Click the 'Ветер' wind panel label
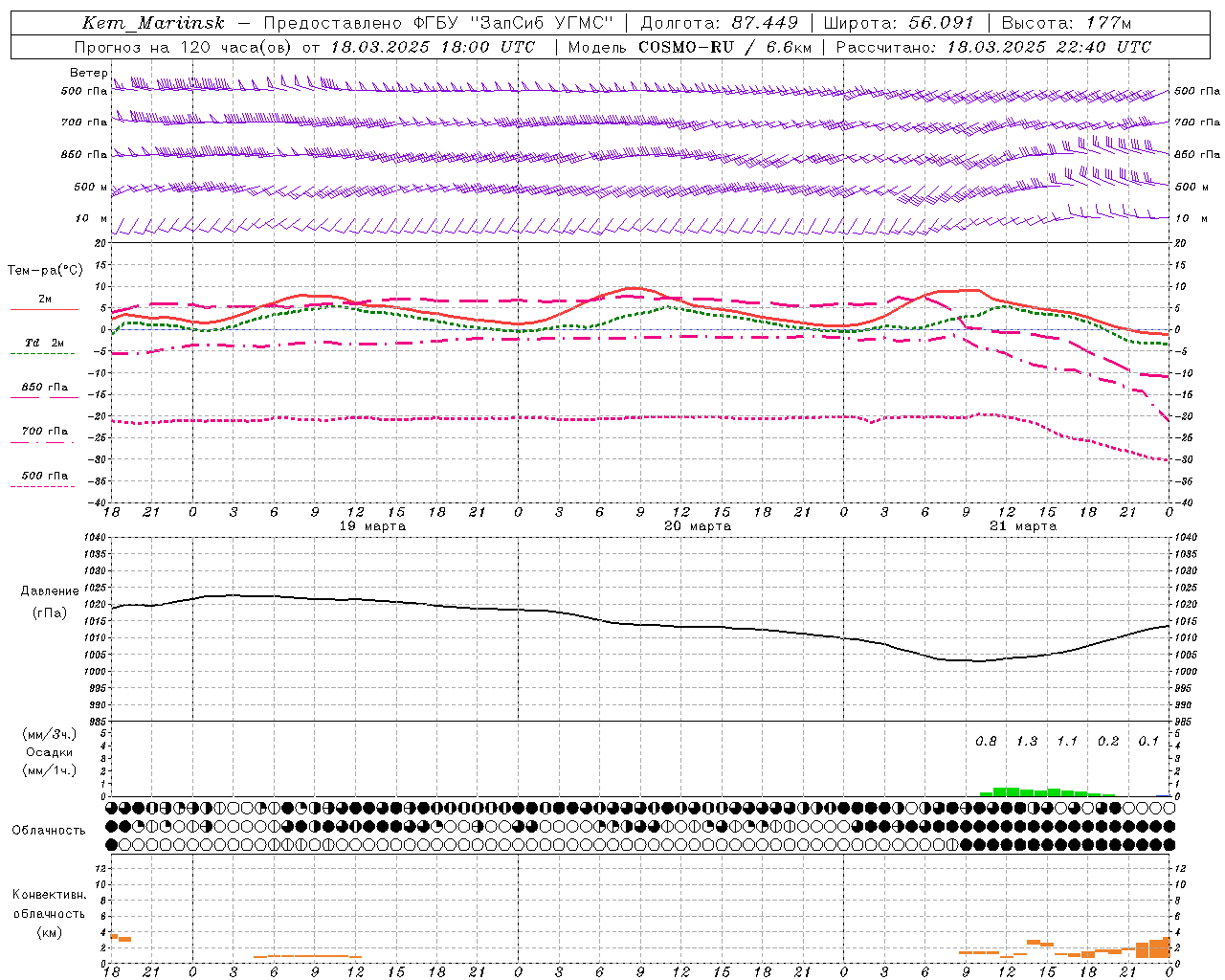 [x=89, y=73]
